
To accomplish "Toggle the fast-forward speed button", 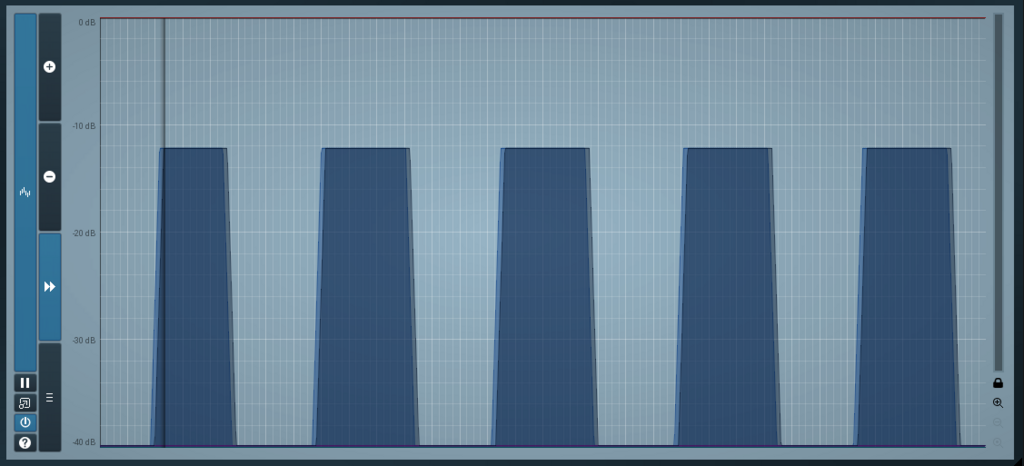I will (50, 287).
